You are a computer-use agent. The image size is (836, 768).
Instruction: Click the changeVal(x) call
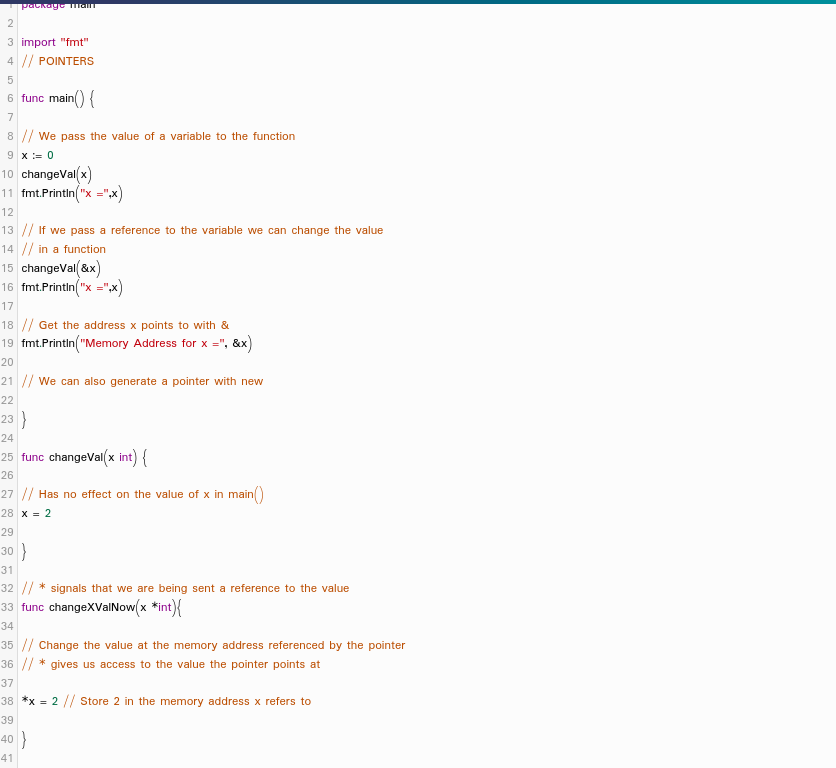[x=57, y=174]
